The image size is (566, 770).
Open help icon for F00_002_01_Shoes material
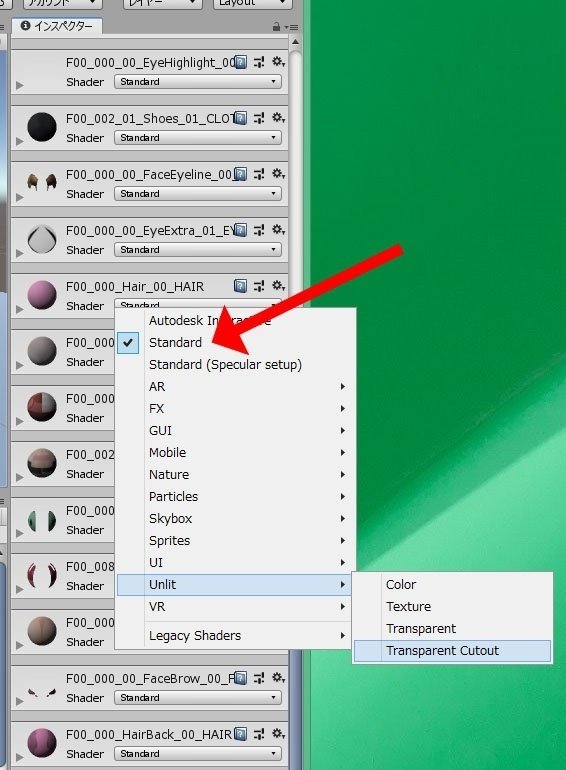point(241,118)
